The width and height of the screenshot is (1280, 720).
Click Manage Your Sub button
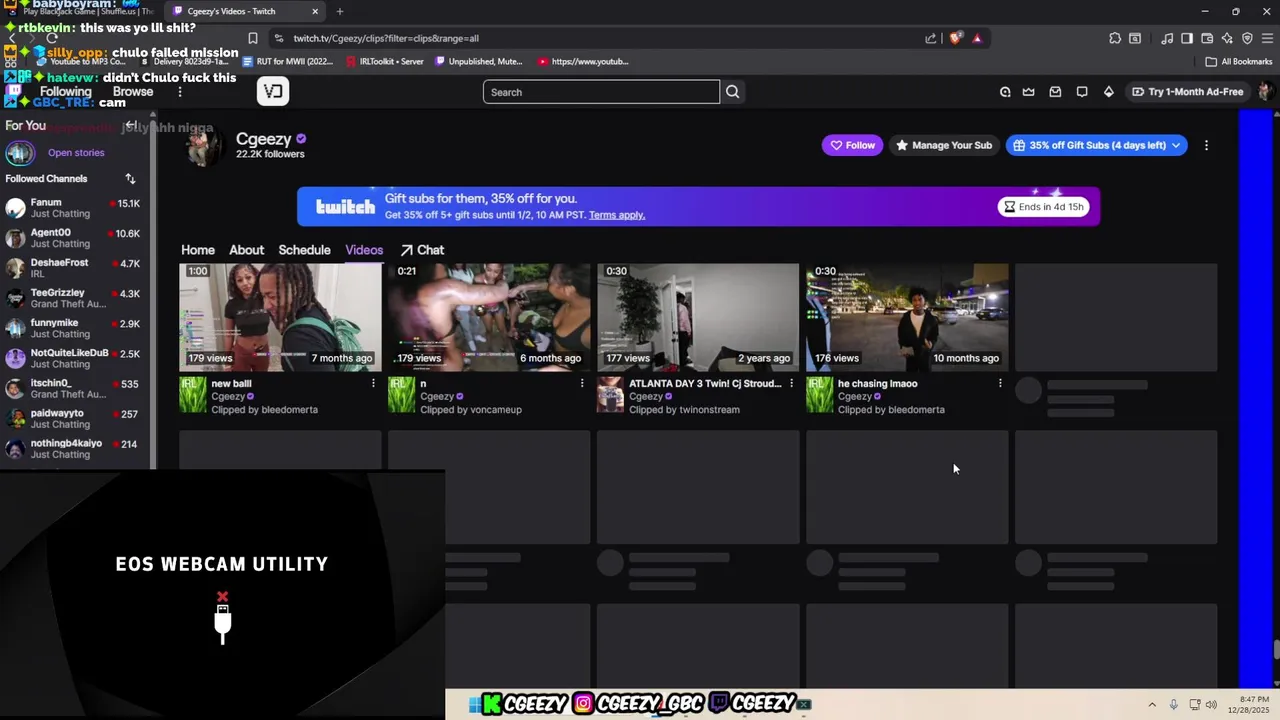pyautogui.click(x=943, y=145)
